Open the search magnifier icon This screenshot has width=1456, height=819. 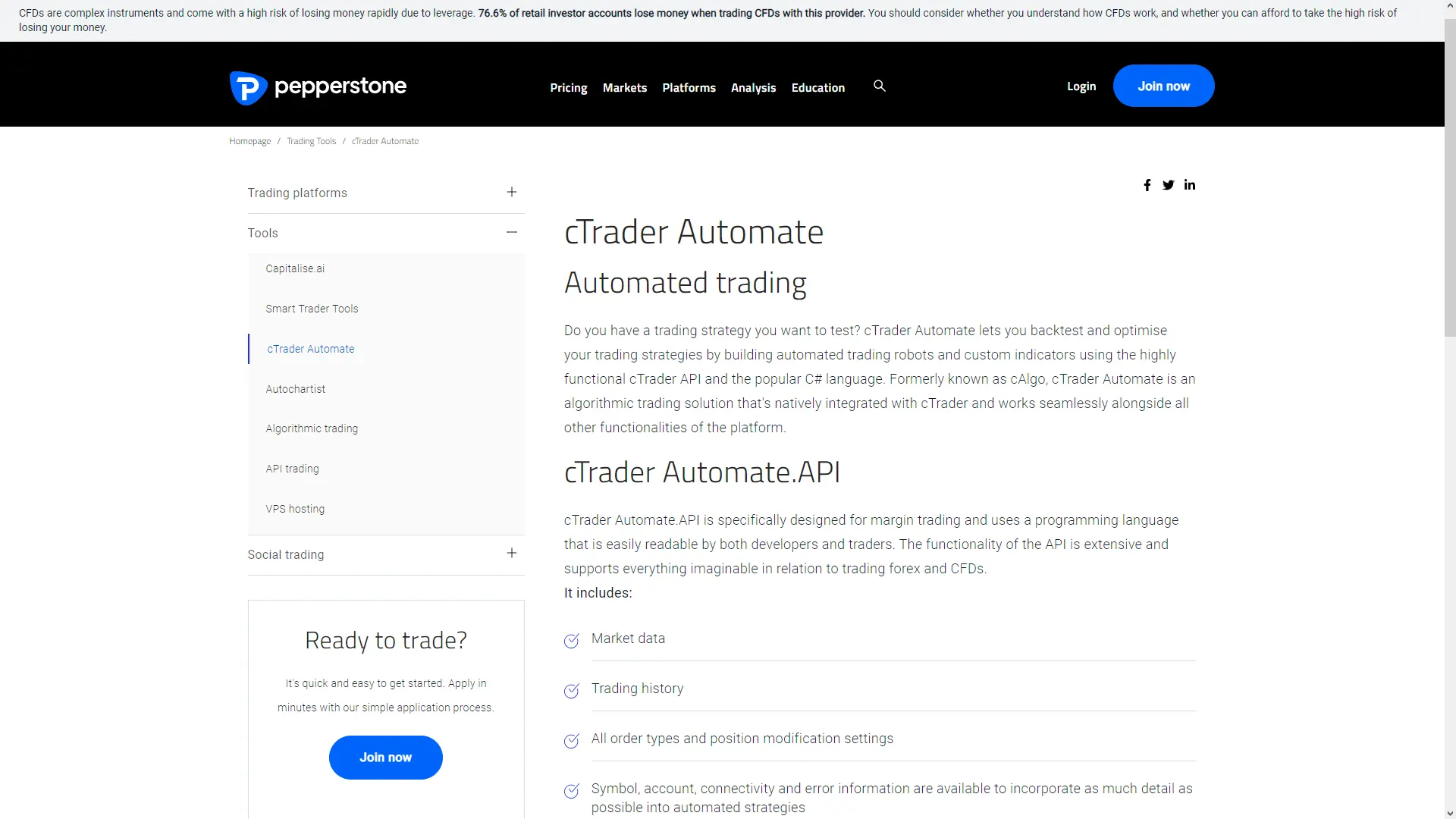click(x=880, y=86)
